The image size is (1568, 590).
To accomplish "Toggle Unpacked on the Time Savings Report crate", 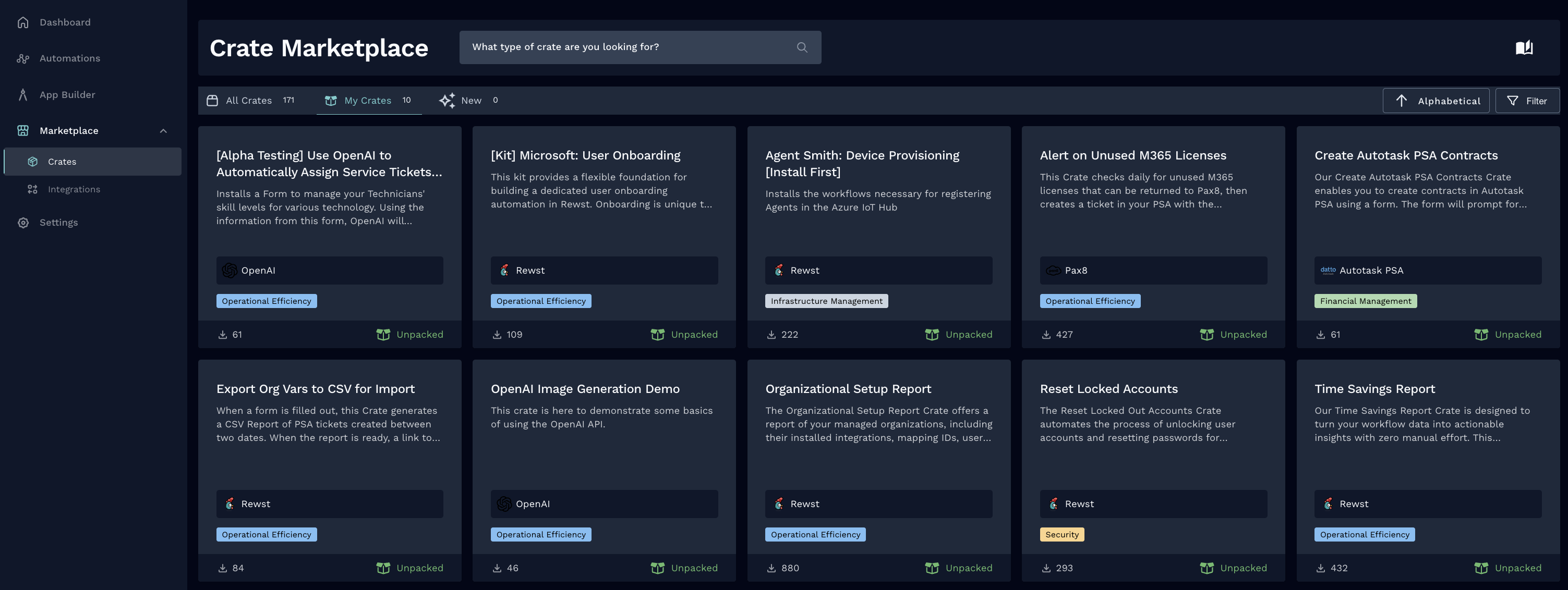I will 1509,568.
